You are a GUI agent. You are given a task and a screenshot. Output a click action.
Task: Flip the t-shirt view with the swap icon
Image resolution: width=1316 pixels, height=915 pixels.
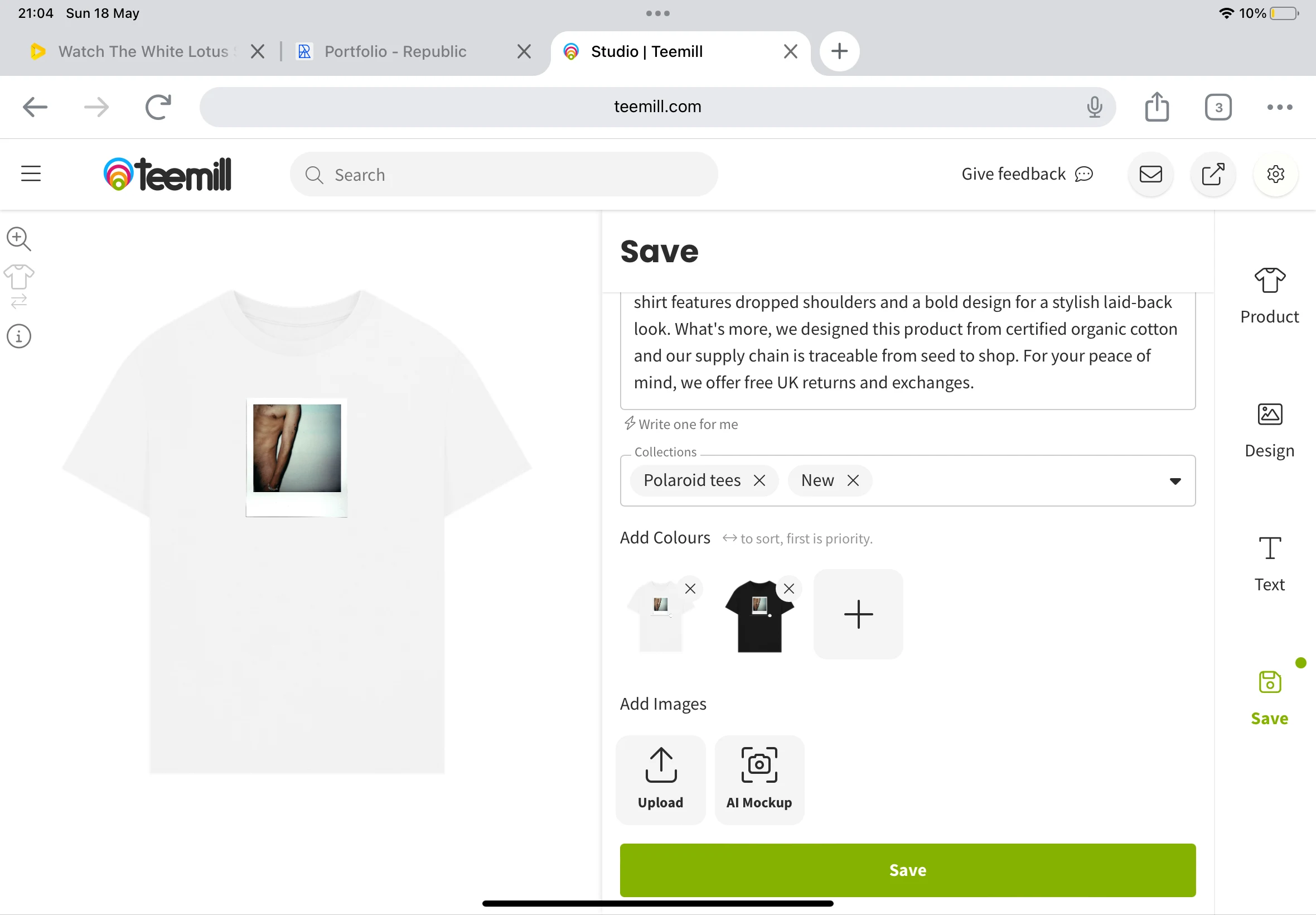coord(19,286)
